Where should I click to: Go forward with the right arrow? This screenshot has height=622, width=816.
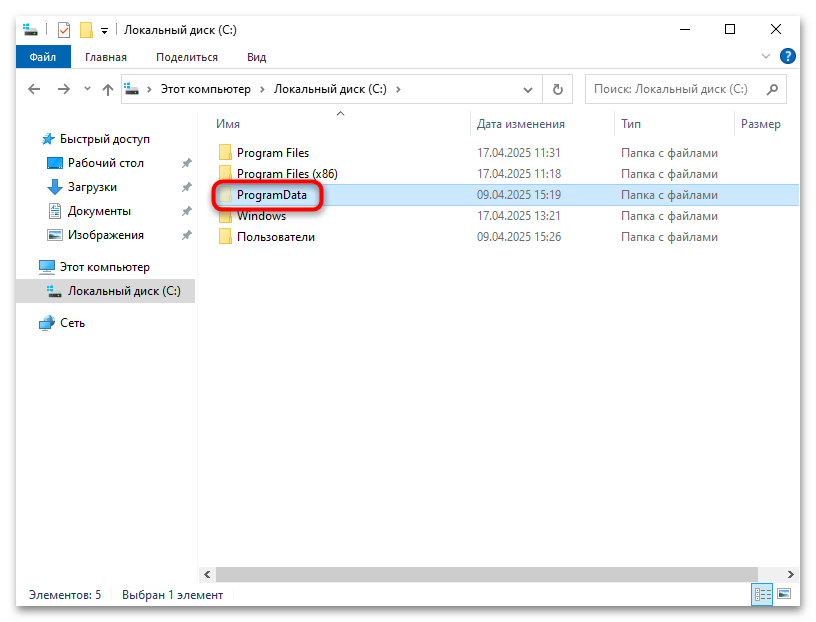point(63,90)
